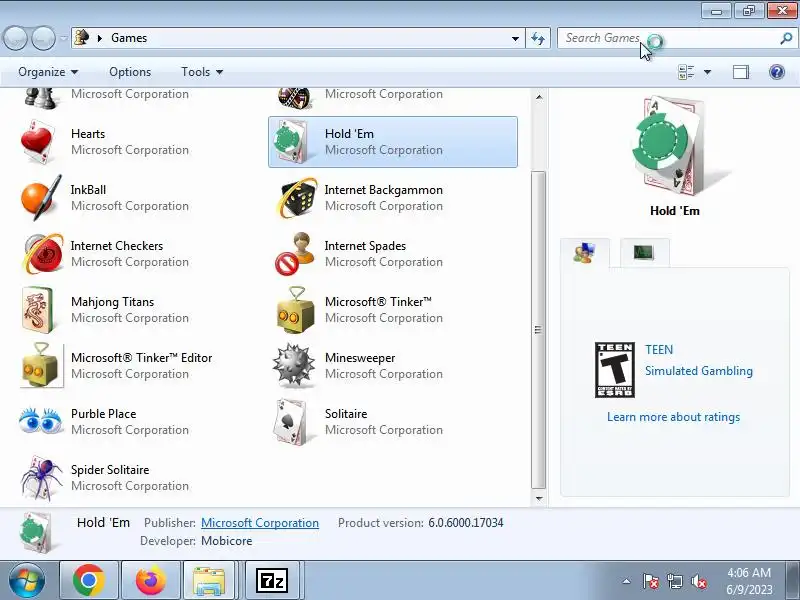Open the Help question mark icon

pyautogui.click(x=777, y=72)
